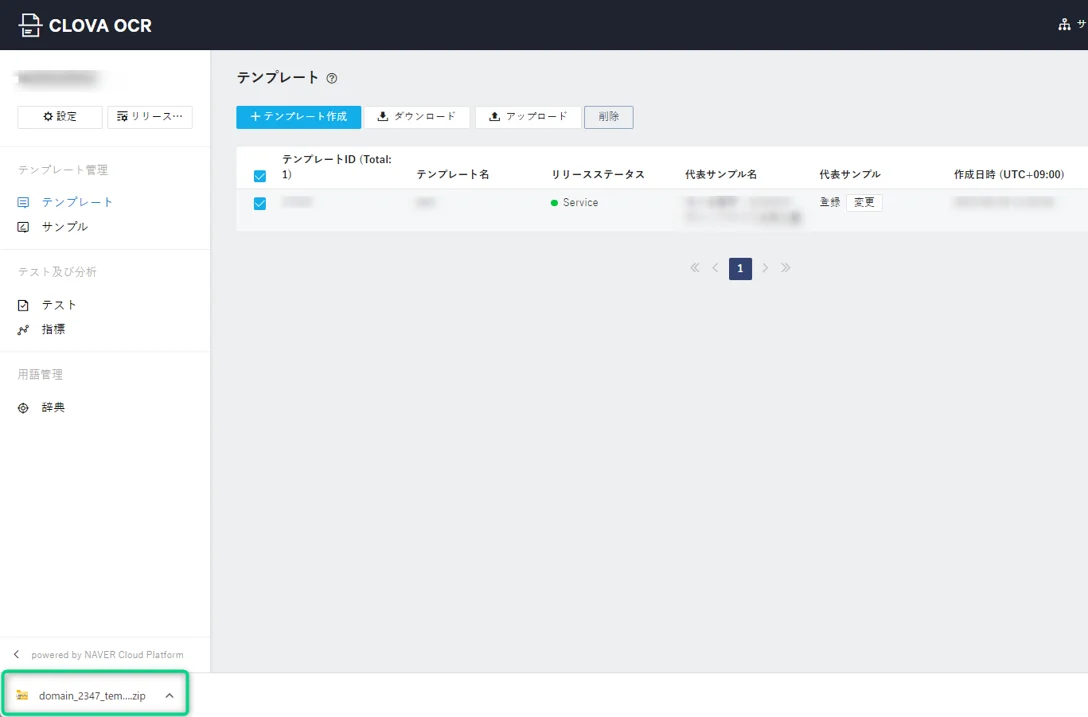1088x717 pixels.
Task: Open the downloaded domain_2347 zip file
Action: 91,696
